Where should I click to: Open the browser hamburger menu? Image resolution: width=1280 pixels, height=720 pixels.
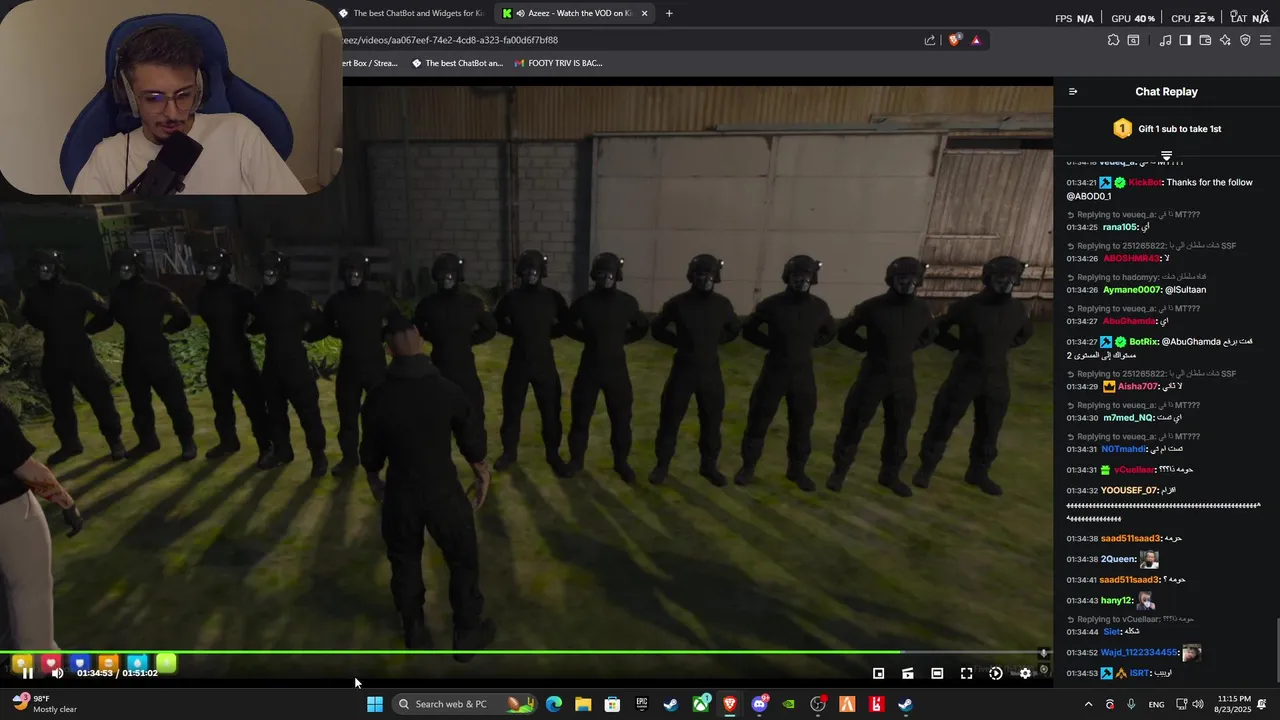tap(1265, 40)
